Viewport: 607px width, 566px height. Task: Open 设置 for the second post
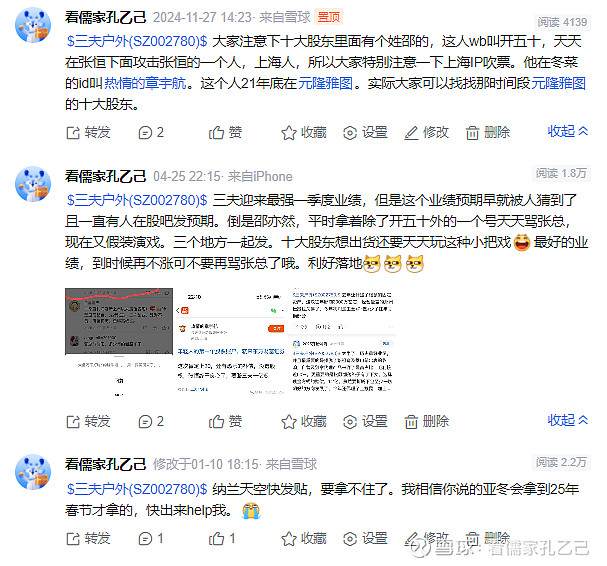coord(365,422)
